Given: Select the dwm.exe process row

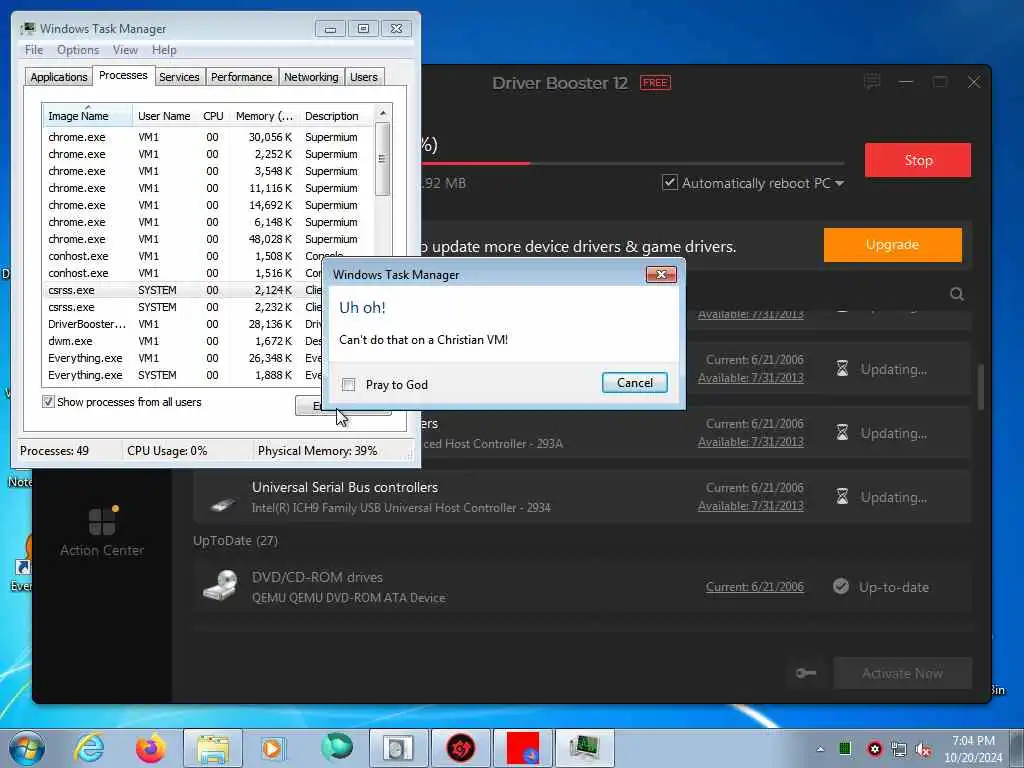Looking at the screenshot, I should coord(184,341).
